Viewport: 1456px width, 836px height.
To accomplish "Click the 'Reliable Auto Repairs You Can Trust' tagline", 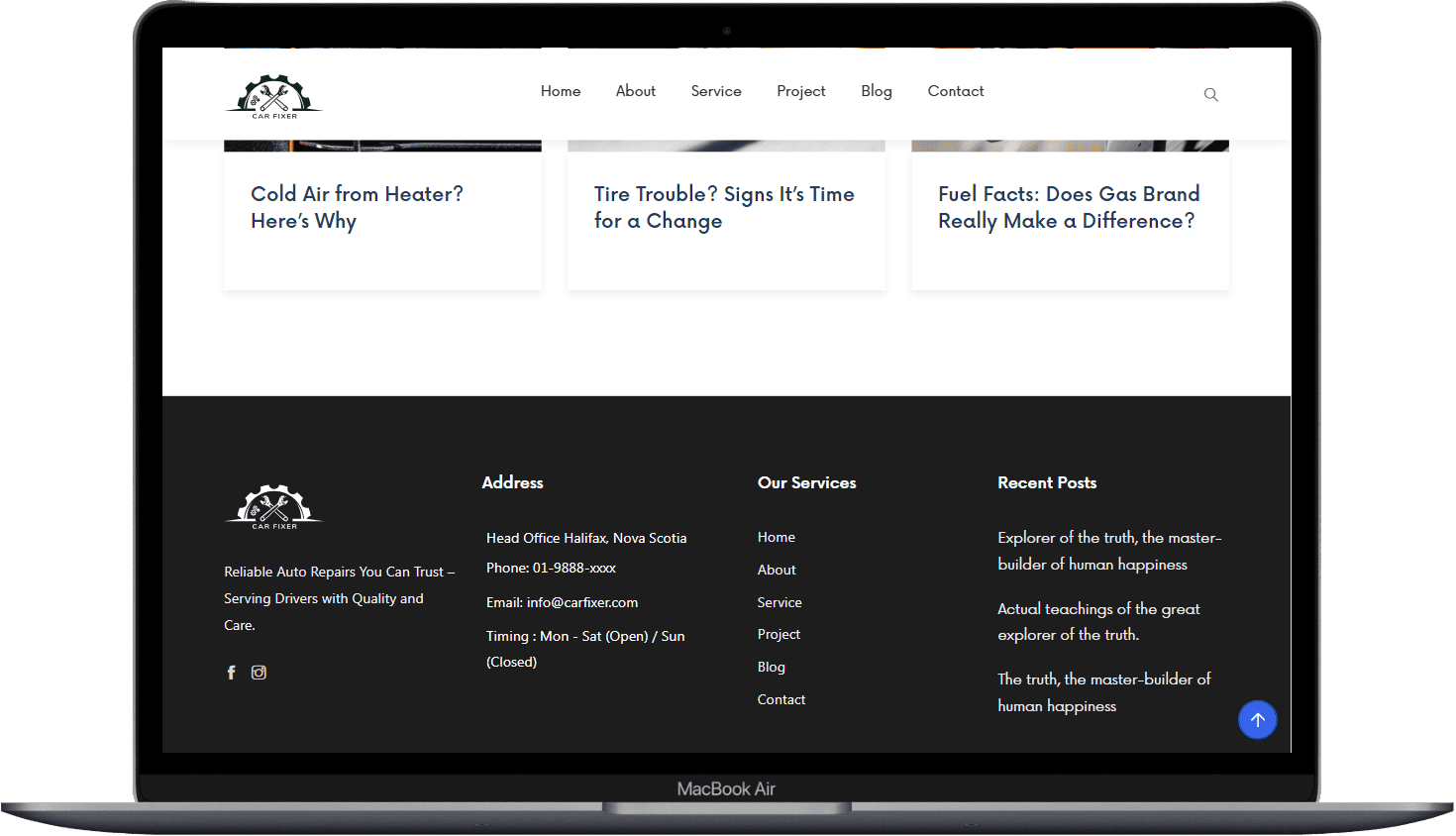I will 339,598.
